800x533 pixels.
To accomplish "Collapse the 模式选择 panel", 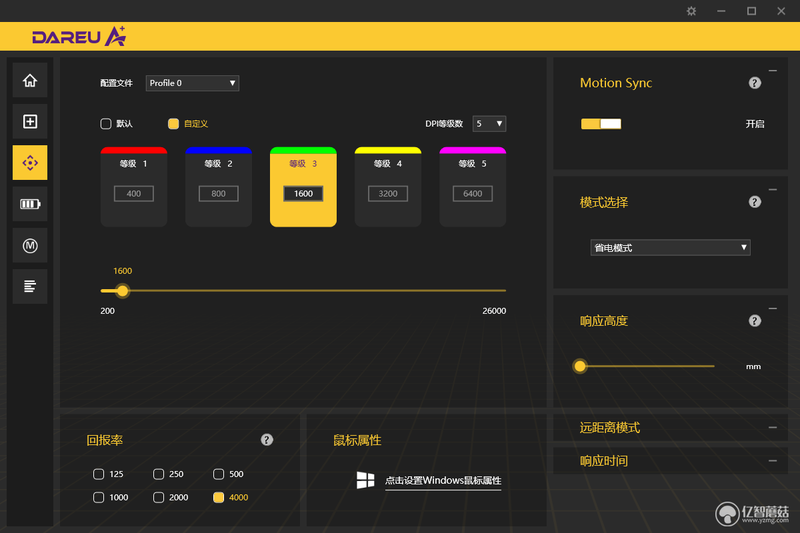I will [x=772, y=190].
